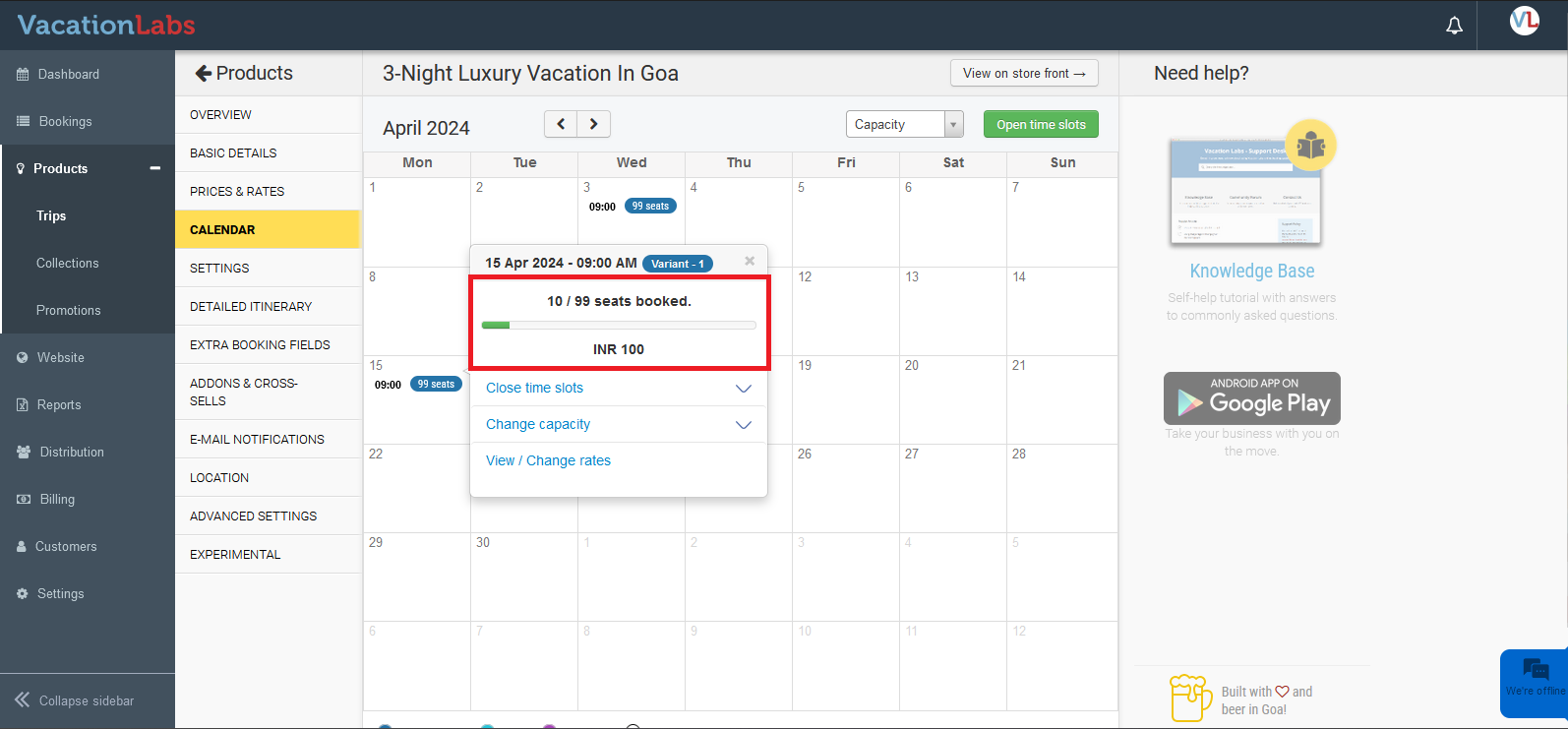Collapse the sidebar

click(x=75, y=700)
